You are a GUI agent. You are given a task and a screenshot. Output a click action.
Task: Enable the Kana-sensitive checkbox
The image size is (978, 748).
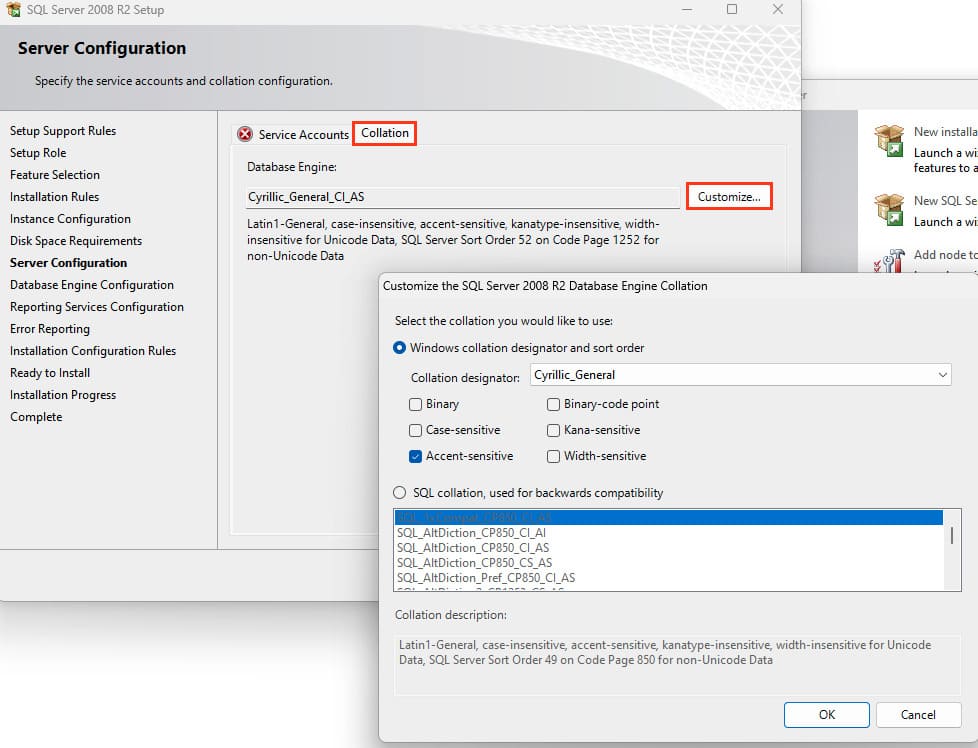pos(553,430)
